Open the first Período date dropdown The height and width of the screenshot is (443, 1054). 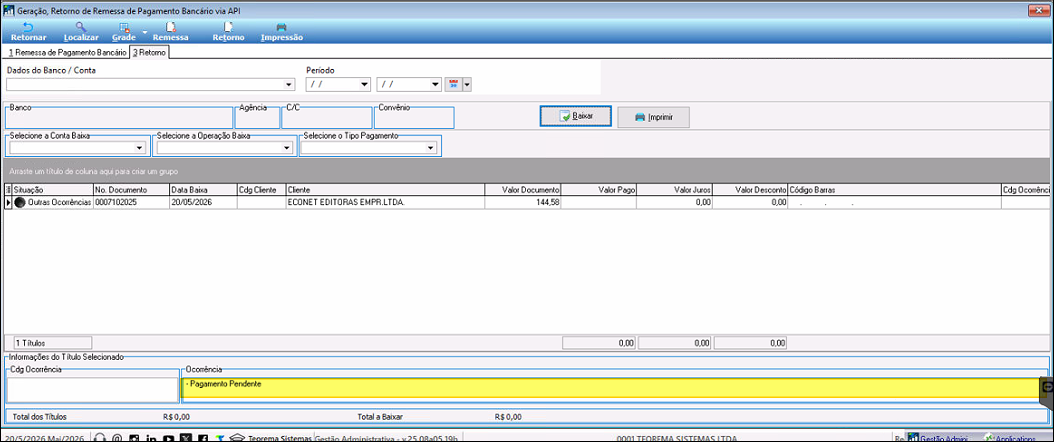pos(365,85)
